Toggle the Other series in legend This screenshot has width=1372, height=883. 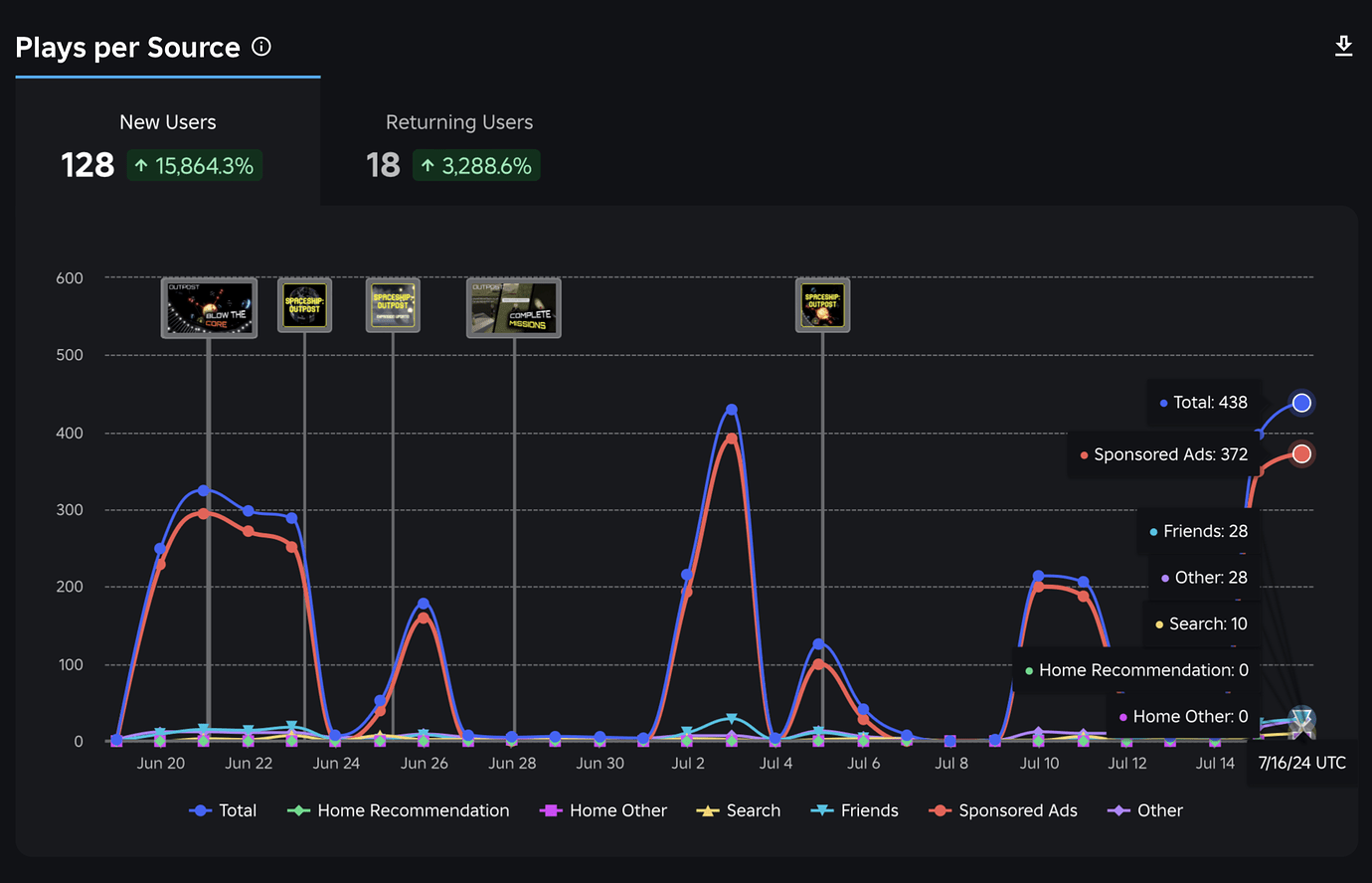pos(1145,810)
